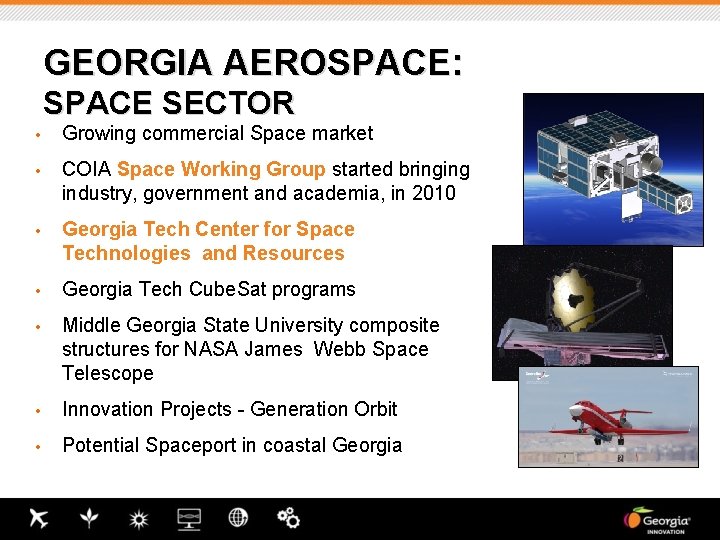Viewport: 720px width, 540px height.
Task: Click 'industry, government and academia, in 2010' line
Action: pyautogui.click(x=259, y=193)
